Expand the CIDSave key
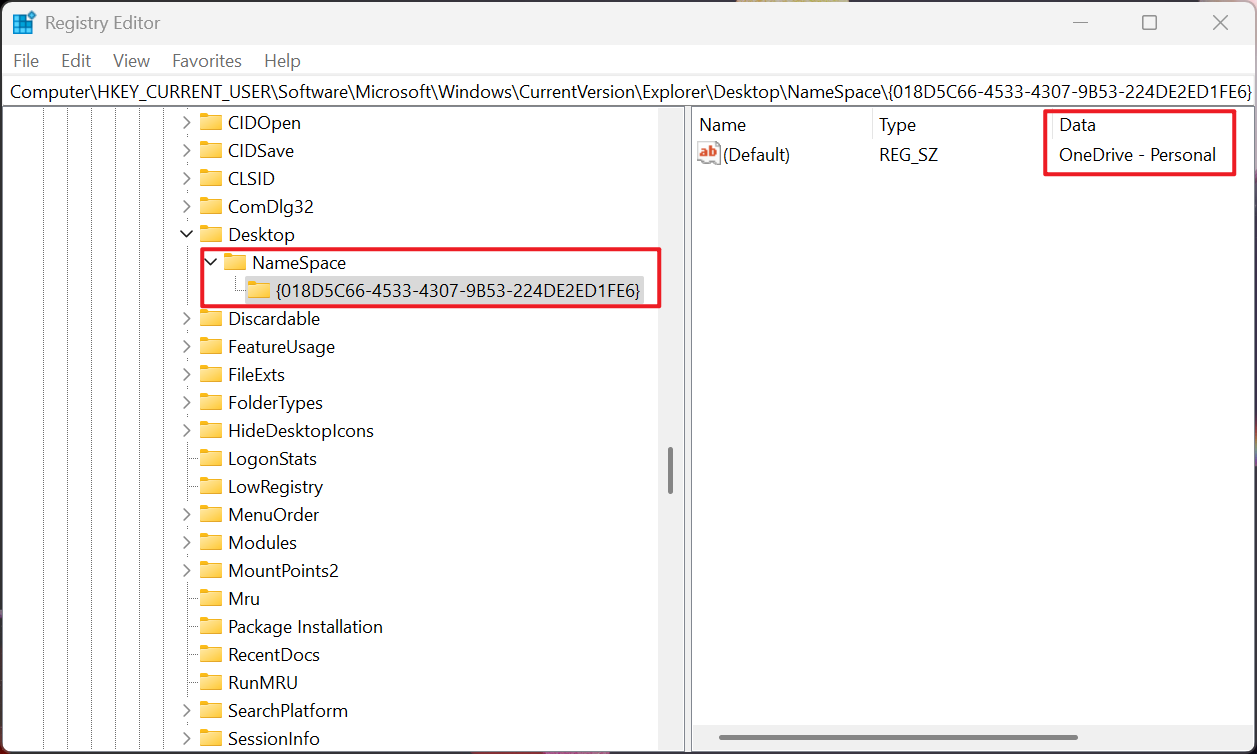The width and height of the screenshot is (1257, 754). pos(186,151)
